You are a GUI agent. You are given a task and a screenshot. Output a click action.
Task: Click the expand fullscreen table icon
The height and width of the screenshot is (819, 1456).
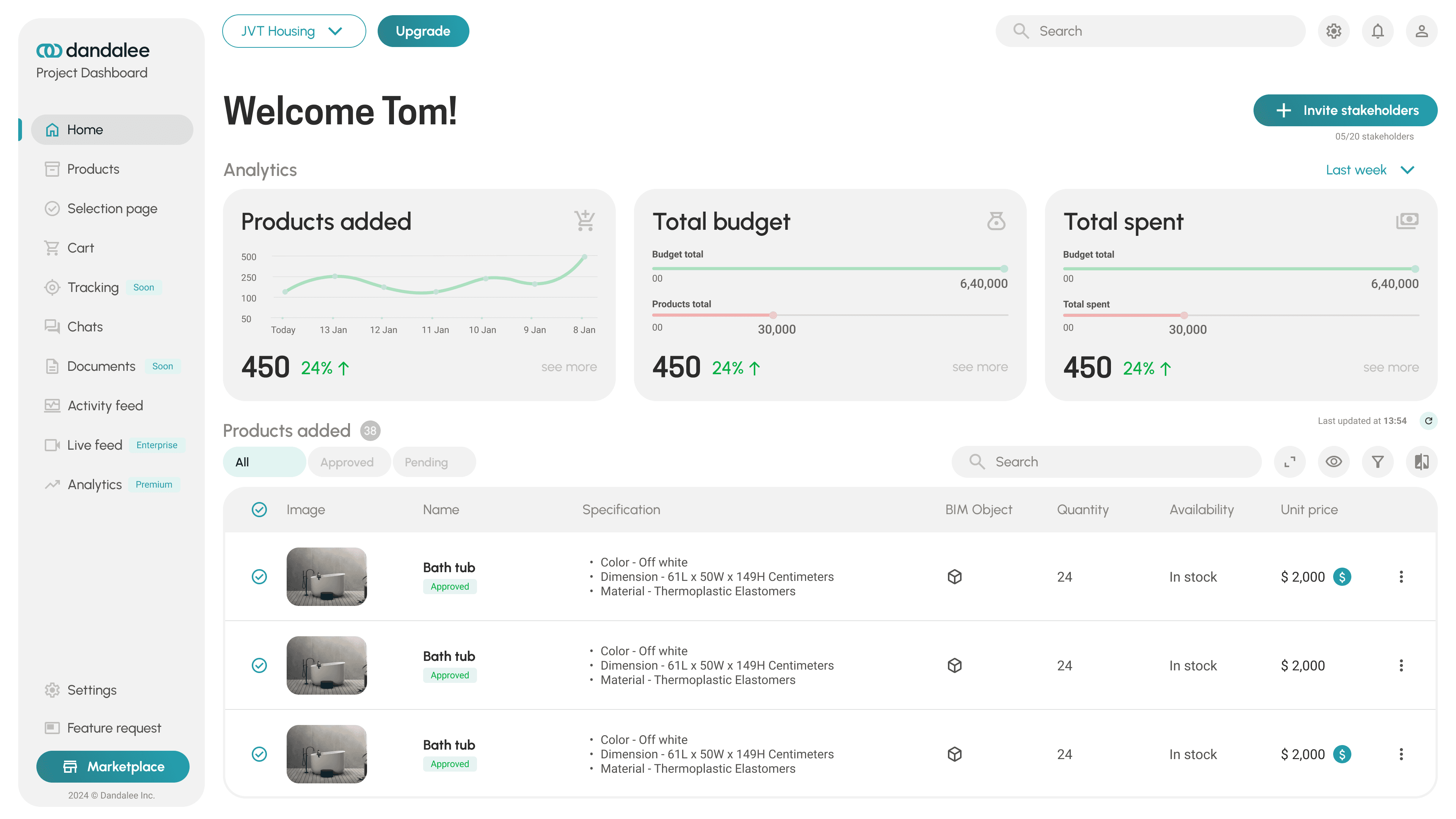click(1289, 462)
